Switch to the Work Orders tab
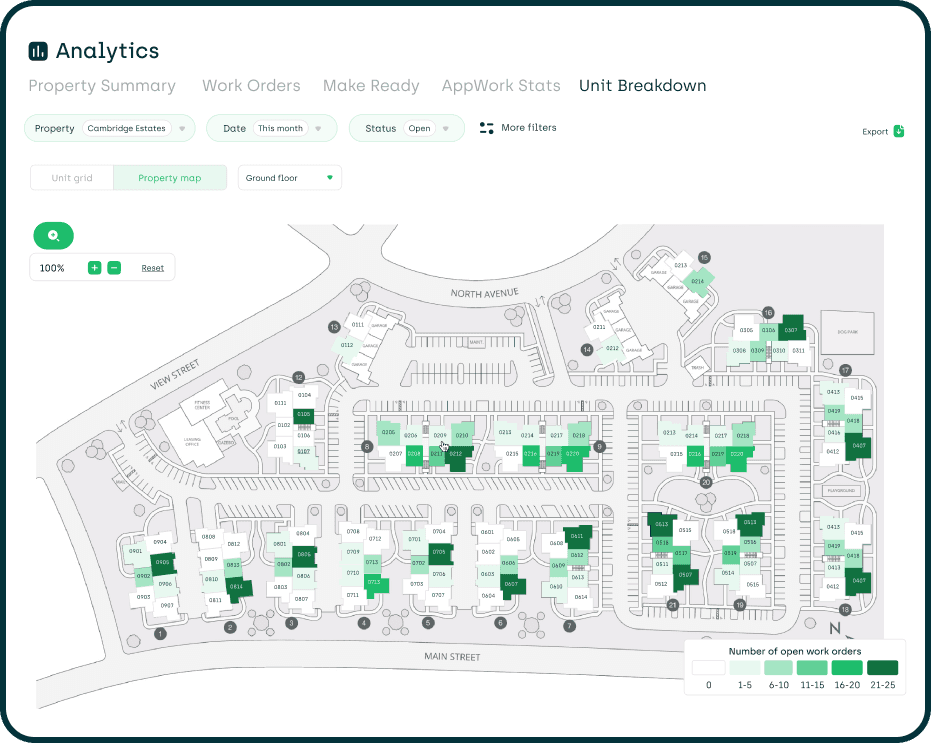The image size is (931, 743). [251, 86]
